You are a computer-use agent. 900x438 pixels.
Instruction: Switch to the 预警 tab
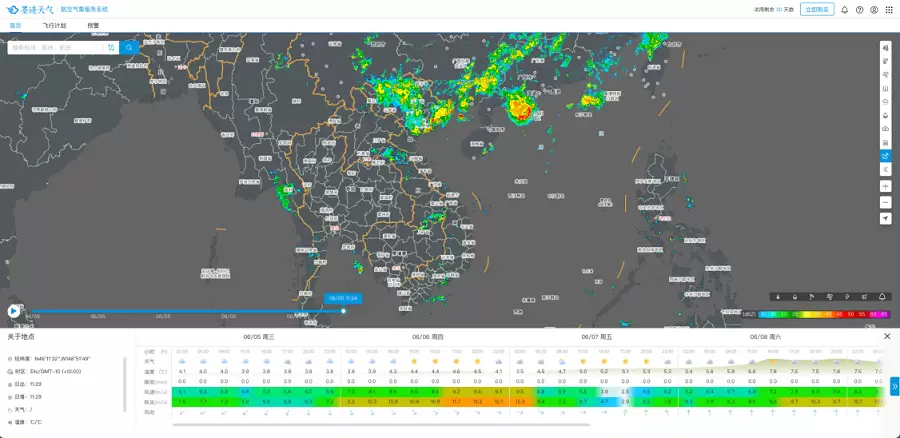[x=93, y=25]
